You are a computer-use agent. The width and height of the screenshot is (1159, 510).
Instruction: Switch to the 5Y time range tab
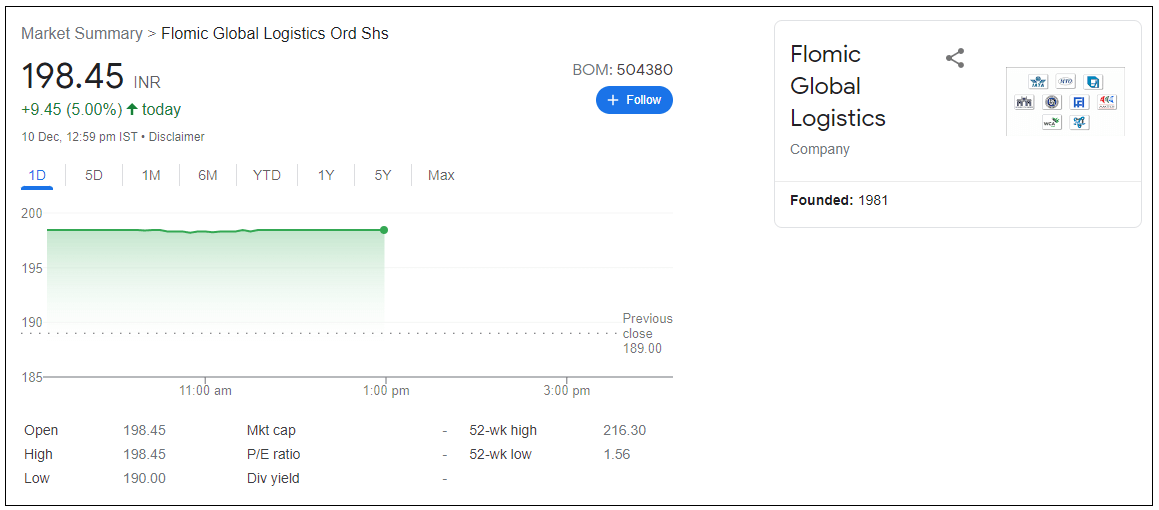(x=383, y=175)
